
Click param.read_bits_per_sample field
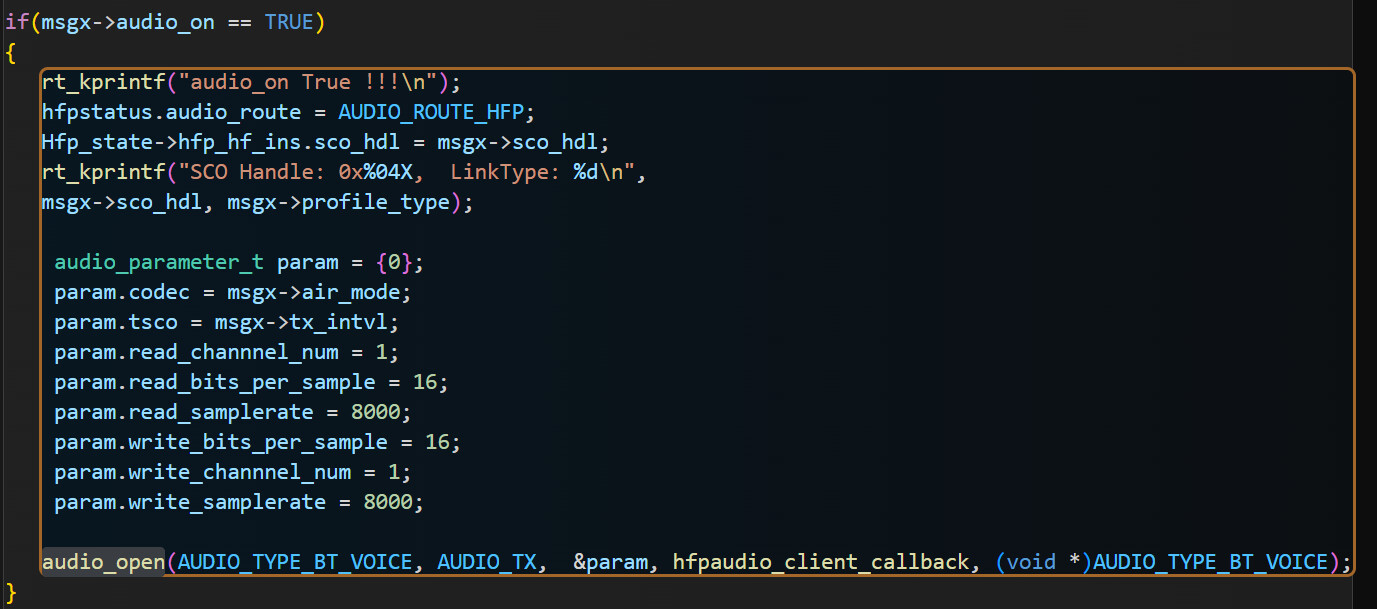click(215, 382)
